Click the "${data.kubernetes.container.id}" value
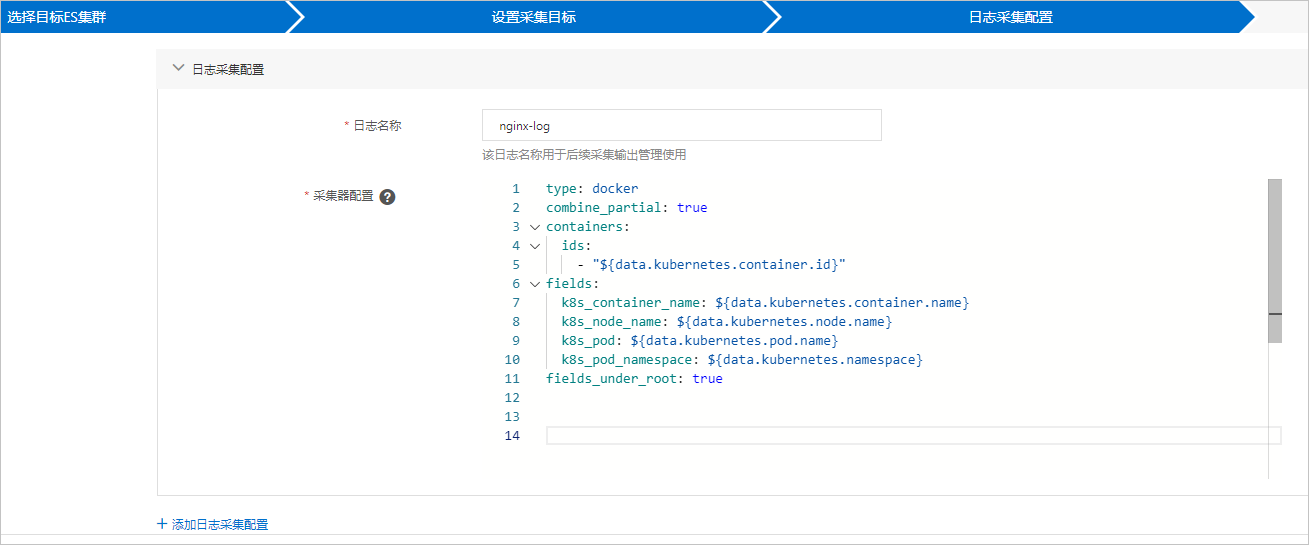The image size is (1309, 545). (x=719, y=265)
